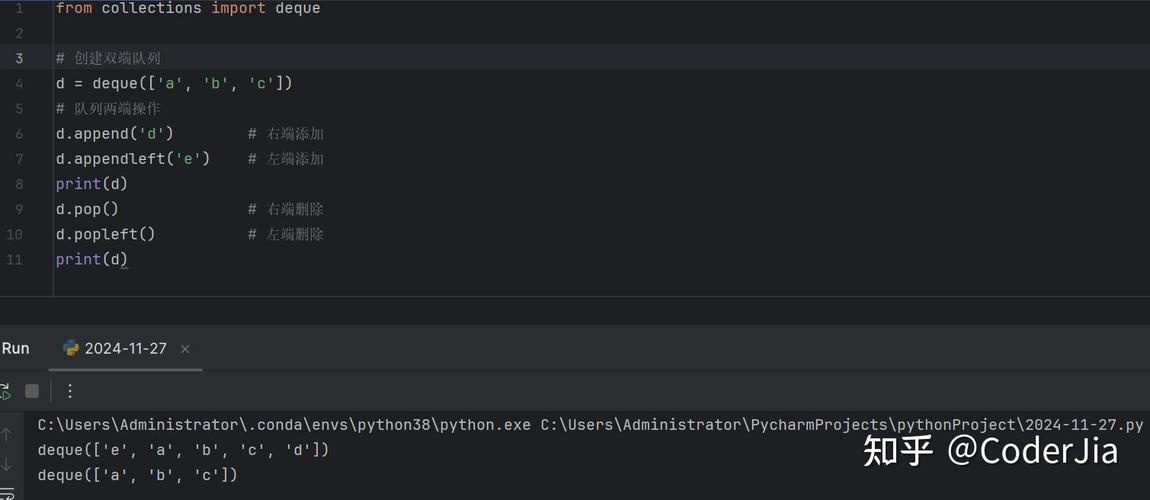The height and width of the screenshot is (500, 1150).
Task: Click the comment '# 左端添加'
Action: 285,159
